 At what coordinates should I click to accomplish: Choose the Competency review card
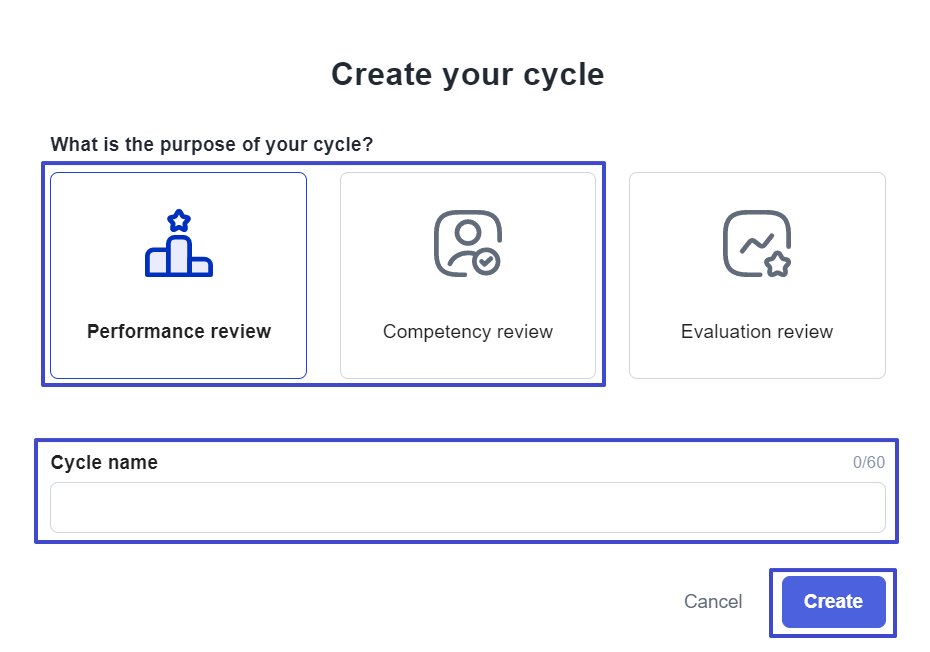(468, 275)
